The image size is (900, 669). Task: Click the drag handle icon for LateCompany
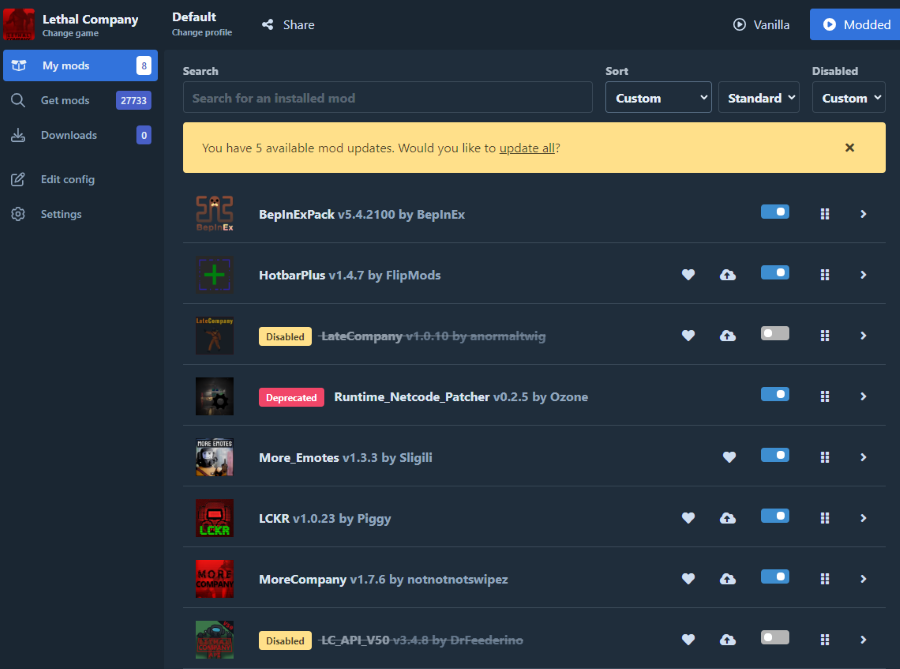coord(825,336)
